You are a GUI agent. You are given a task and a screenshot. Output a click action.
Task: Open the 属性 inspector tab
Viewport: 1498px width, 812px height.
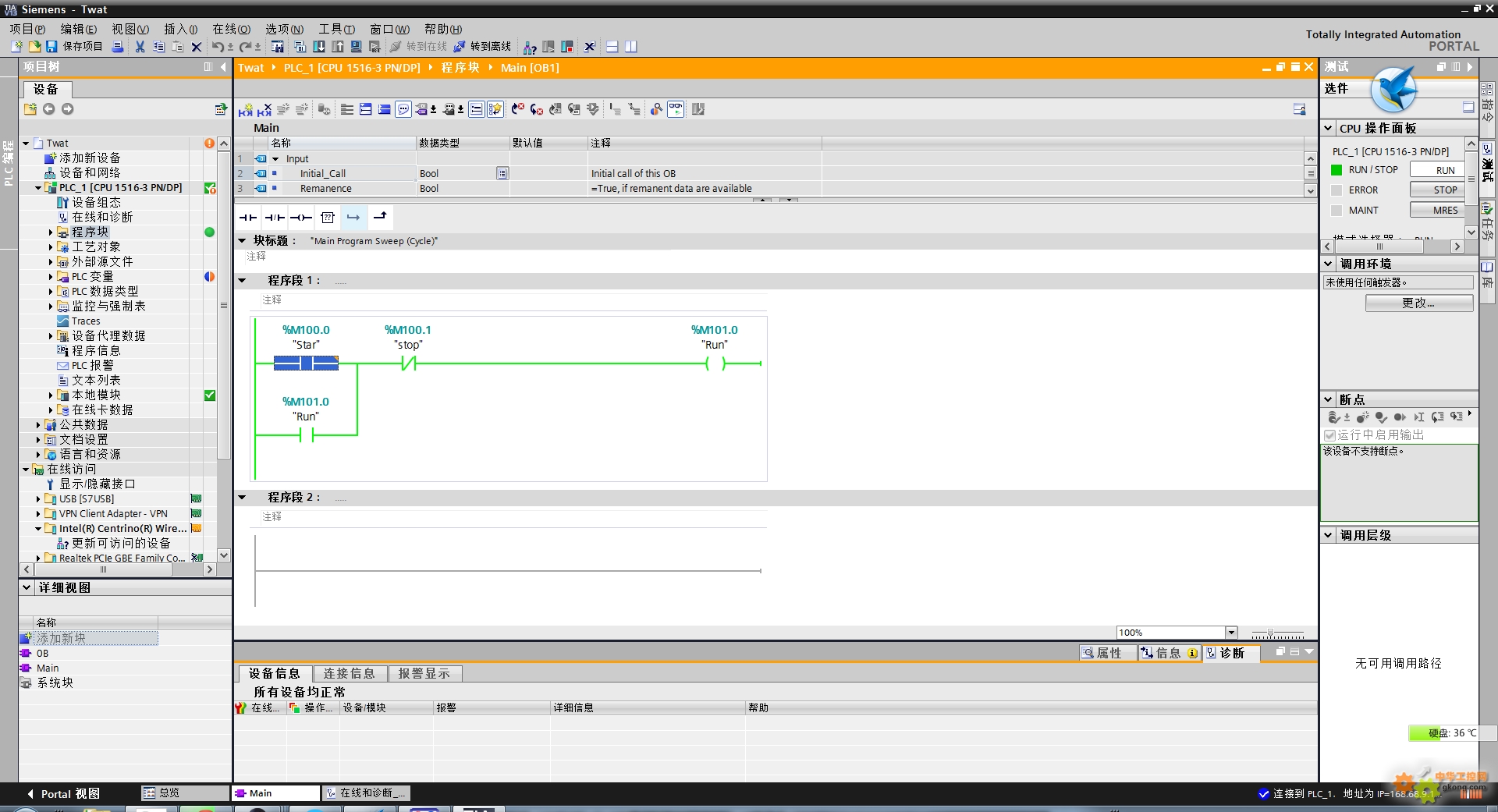(x=1109, y=653)
